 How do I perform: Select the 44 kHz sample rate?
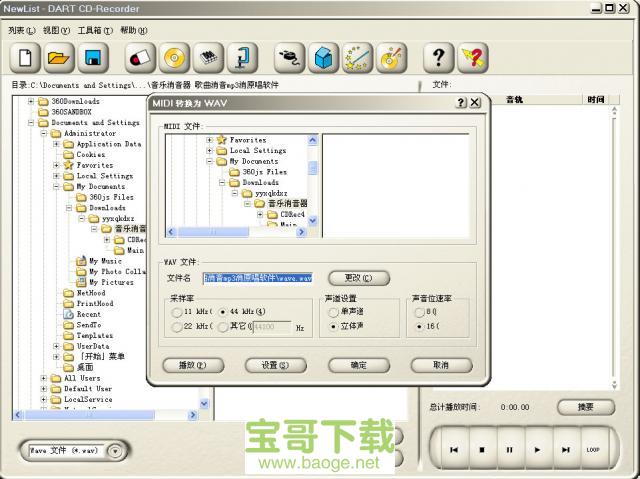[x=223, y=312]
